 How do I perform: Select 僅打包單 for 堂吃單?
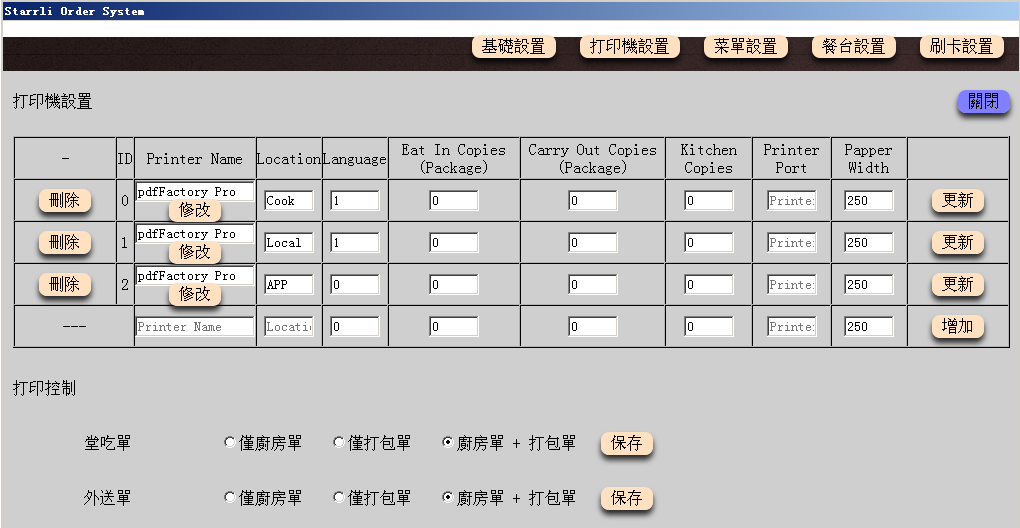[x=340, y=443]
